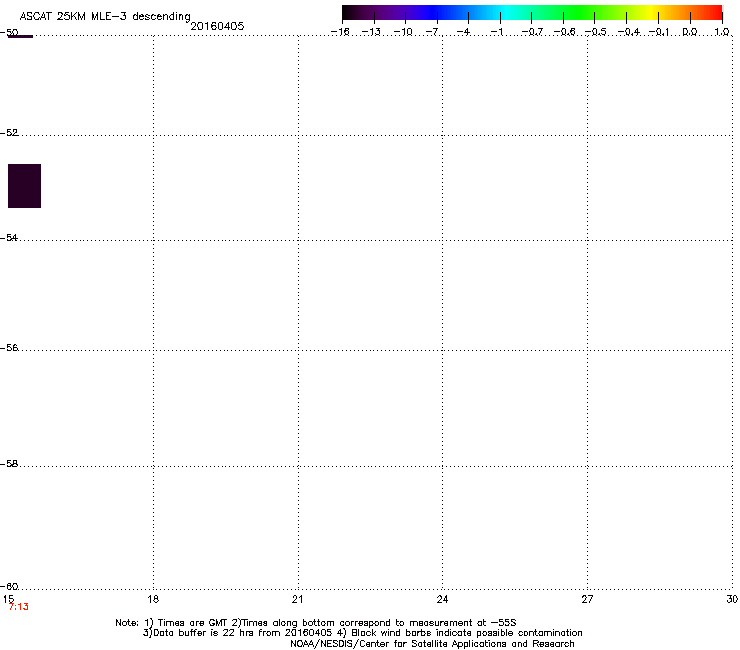
Task: Click the date label 20160405 in the title
Action: coord(217,26)
